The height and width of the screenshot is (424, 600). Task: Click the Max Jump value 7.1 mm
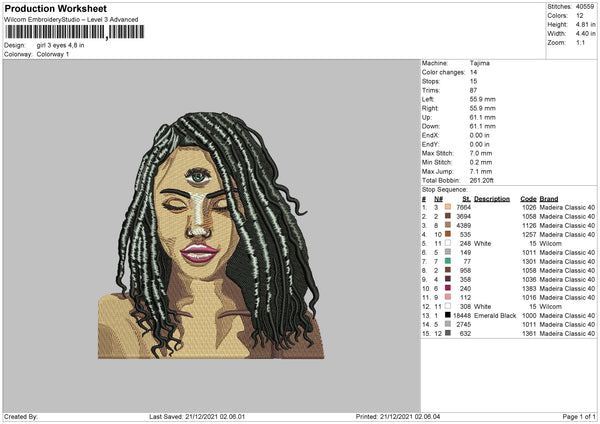pos(481,171)
